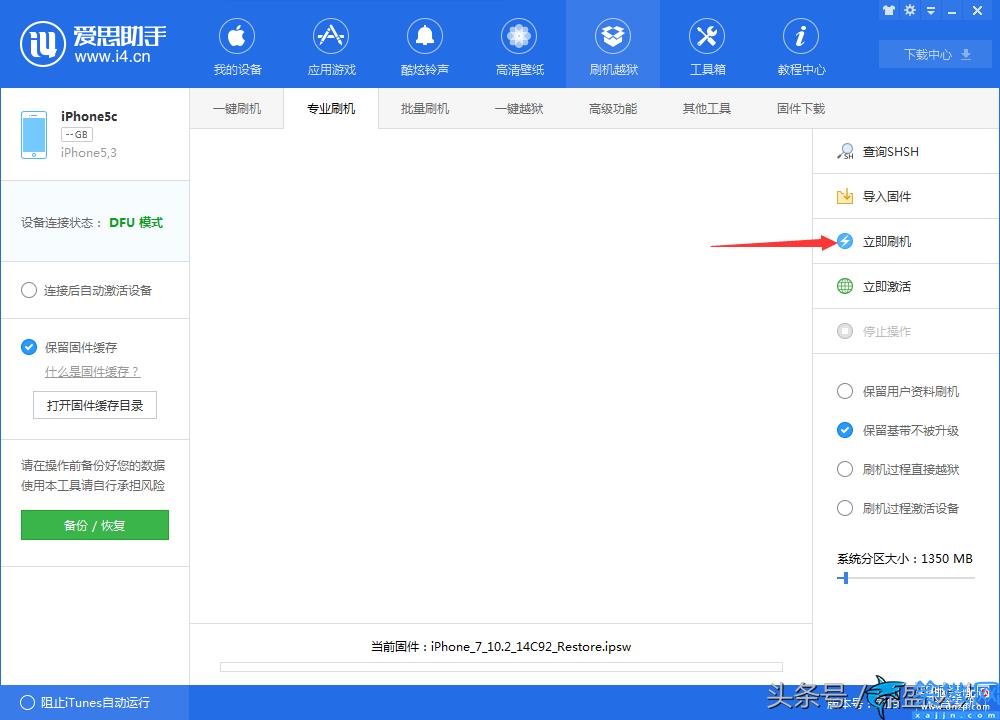Image resolution: width=1000 pixels, height=720 pixels.
Task: Toggle 阻止iTunes自动运行 option
Action: tap(27, 702)
